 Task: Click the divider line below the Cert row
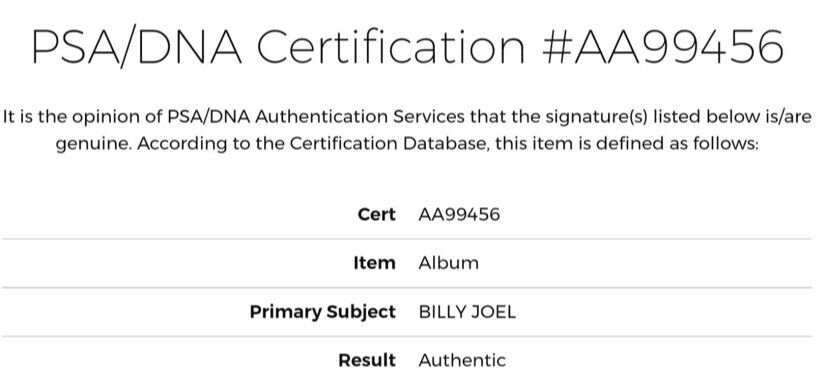(x=407, y=239)
